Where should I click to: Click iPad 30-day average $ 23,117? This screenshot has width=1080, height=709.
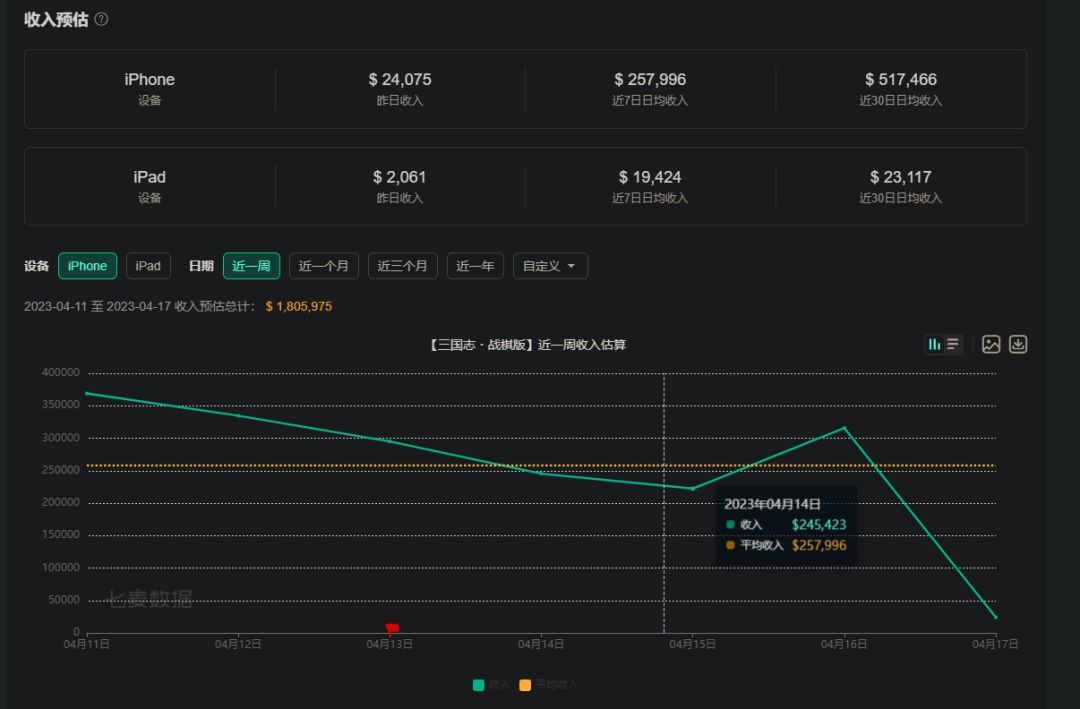pos(900,178)
